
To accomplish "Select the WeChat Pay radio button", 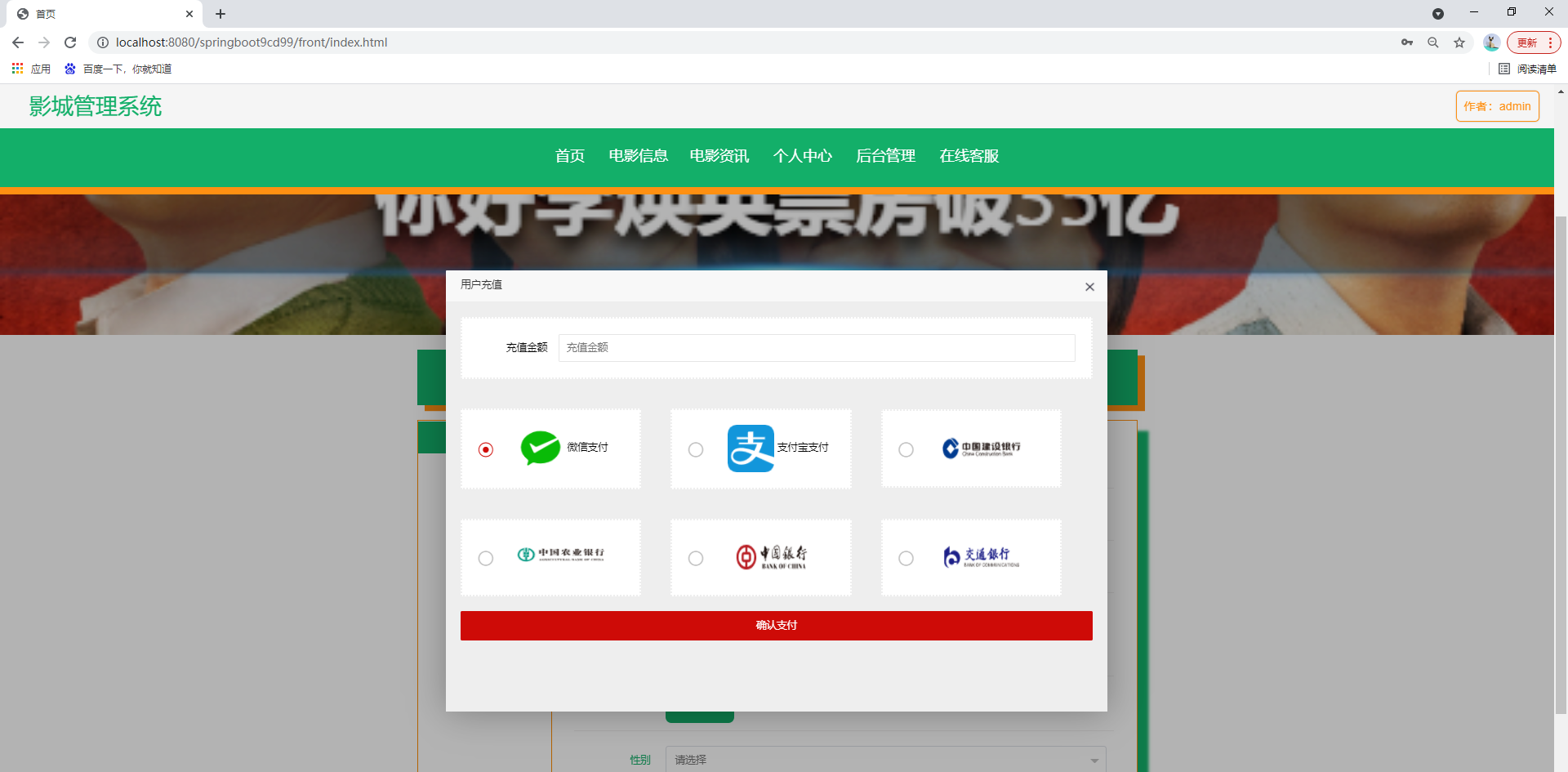I will tap(486, 449).
